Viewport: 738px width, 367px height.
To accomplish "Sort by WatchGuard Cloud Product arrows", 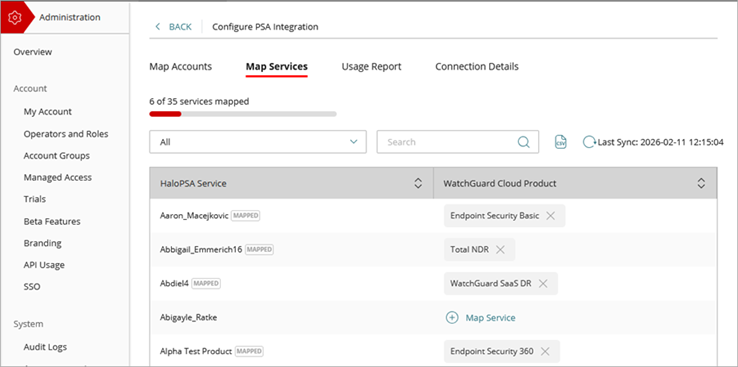I will click(701, 184).
